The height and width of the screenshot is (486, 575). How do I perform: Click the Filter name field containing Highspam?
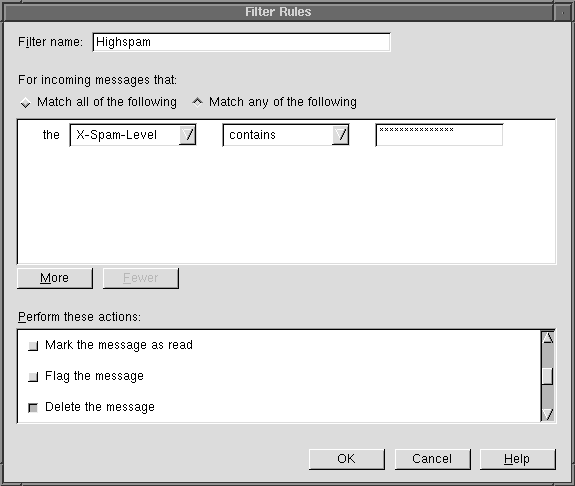coord(241,42)
